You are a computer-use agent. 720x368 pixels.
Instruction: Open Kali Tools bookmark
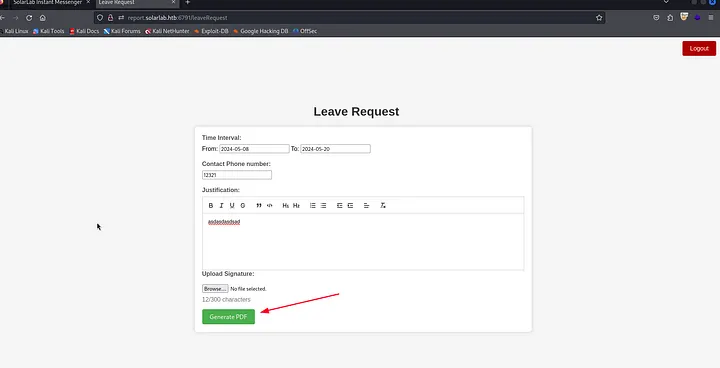point(49,31)
